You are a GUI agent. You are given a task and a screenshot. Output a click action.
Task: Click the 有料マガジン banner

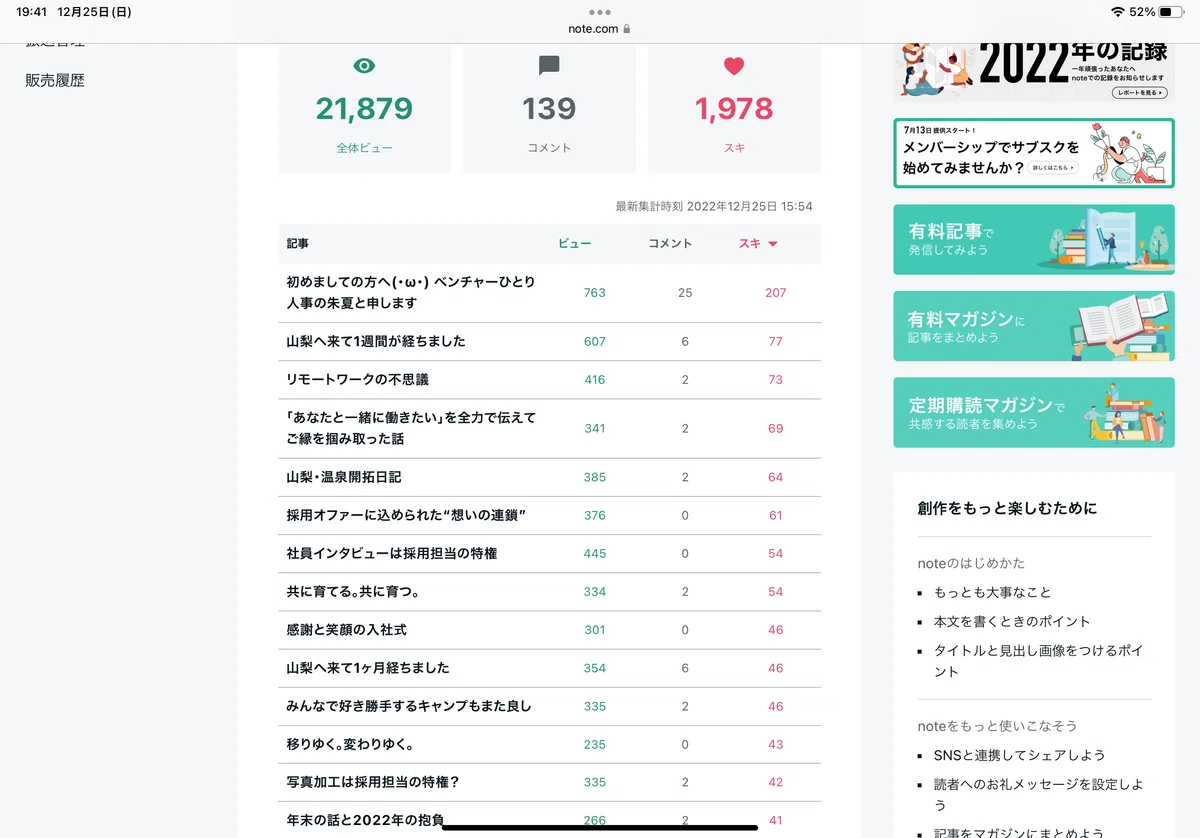[1034, 326]
